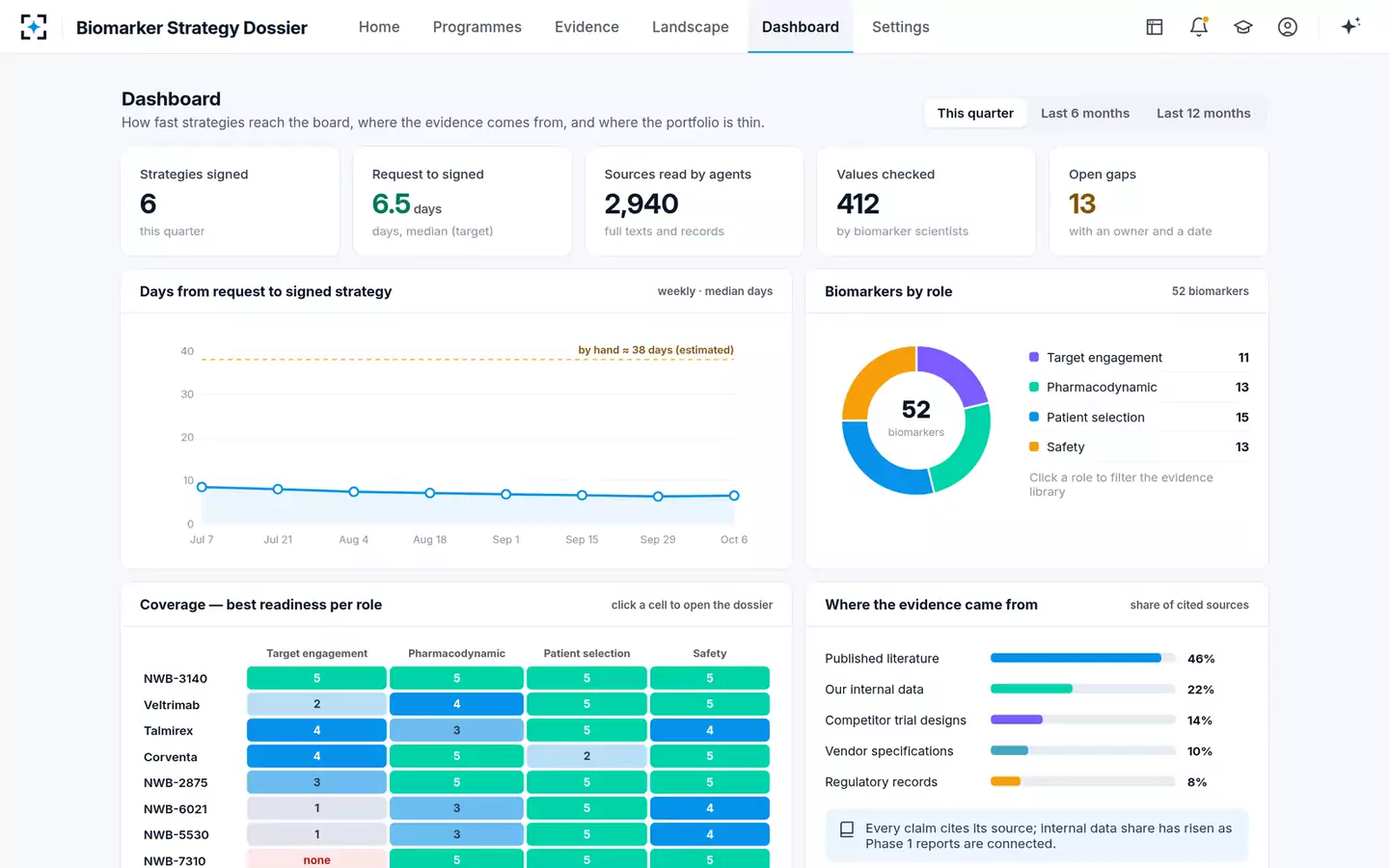Click the Our internal data share bar
Image resolution: width=1389 pixels, height=868 pixels.
coord(1083,690)
